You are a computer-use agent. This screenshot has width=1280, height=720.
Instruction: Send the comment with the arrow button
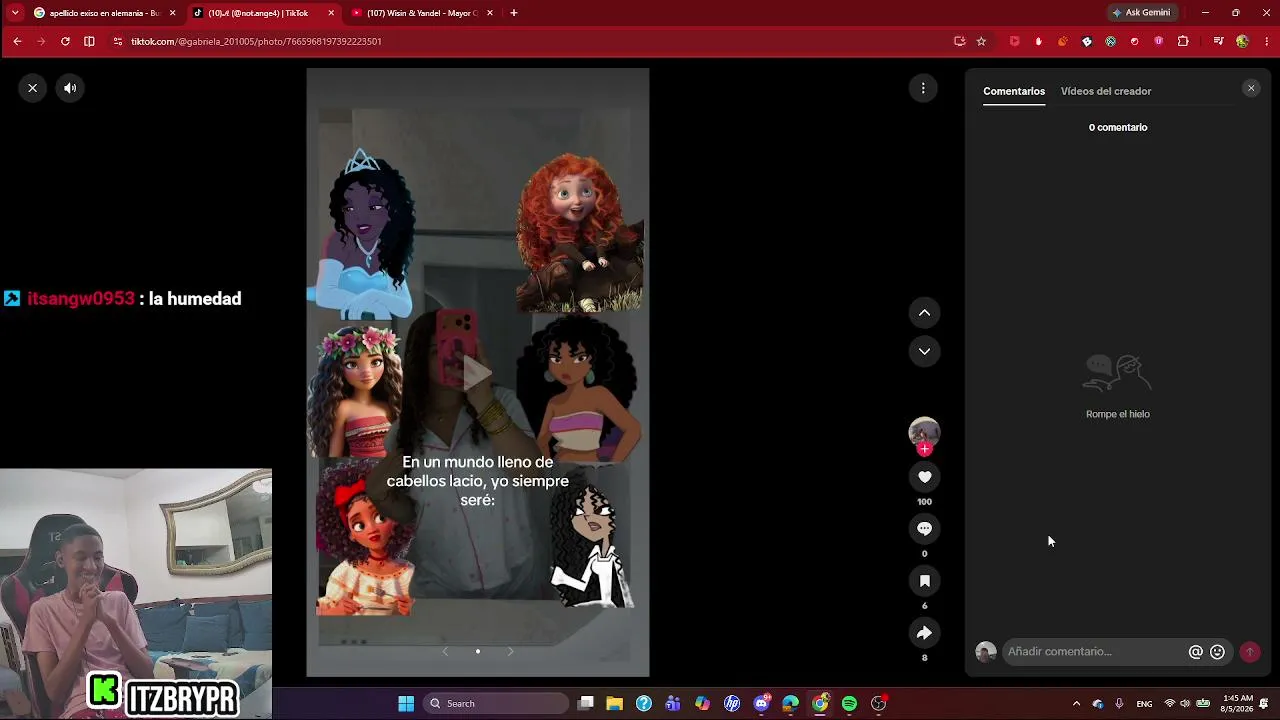(x=1249, y=652)
